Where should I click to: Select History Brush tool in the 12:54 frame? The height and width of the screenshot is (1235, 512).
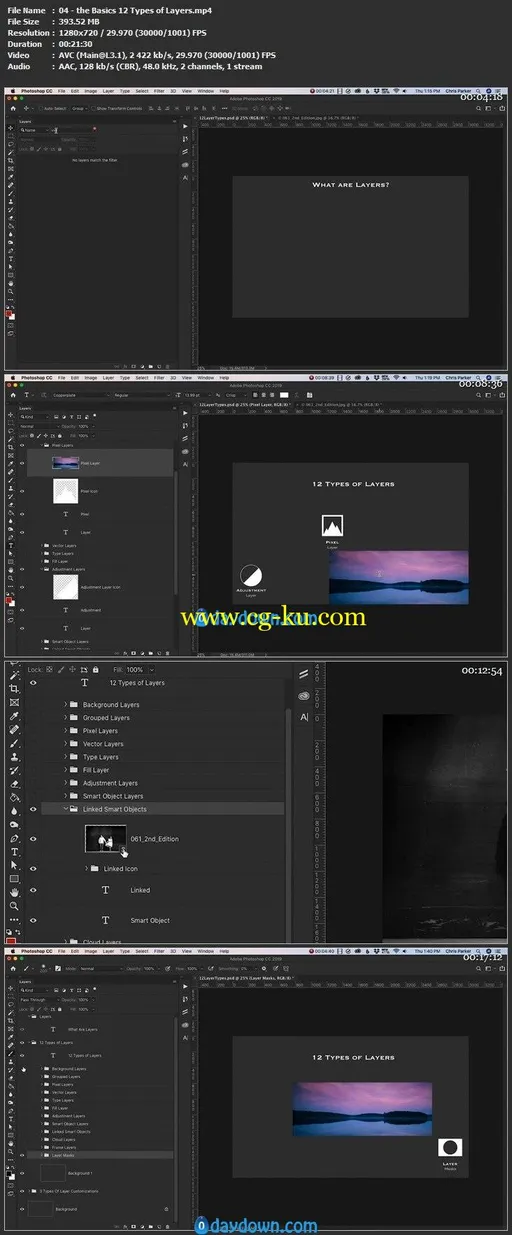click(x=14, y=771)
